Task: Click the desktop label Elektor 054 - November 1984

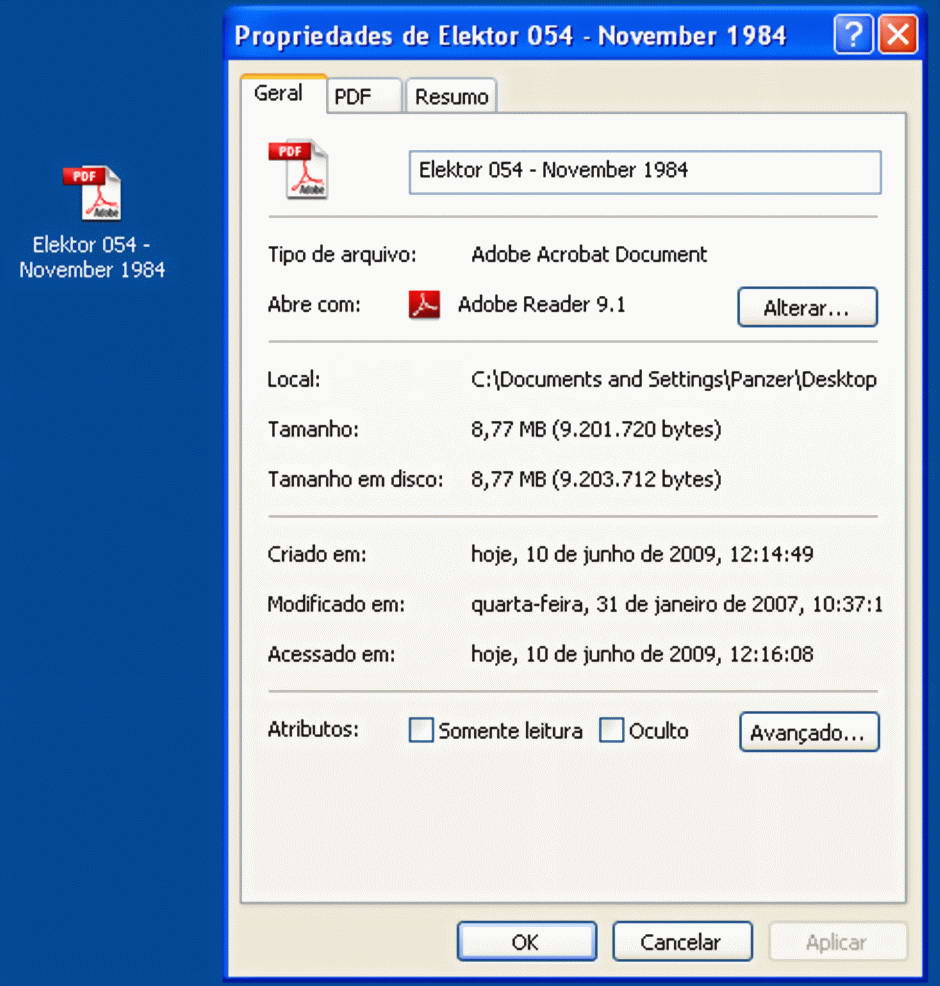Action: (x=92, y=257)
